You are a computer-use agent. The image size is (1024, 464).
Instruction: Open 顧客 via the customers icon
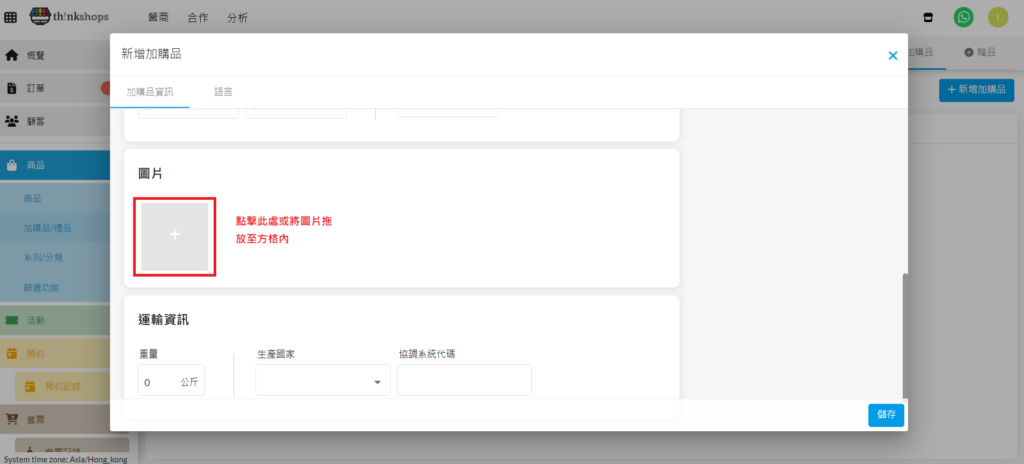[x=12, y=121]
